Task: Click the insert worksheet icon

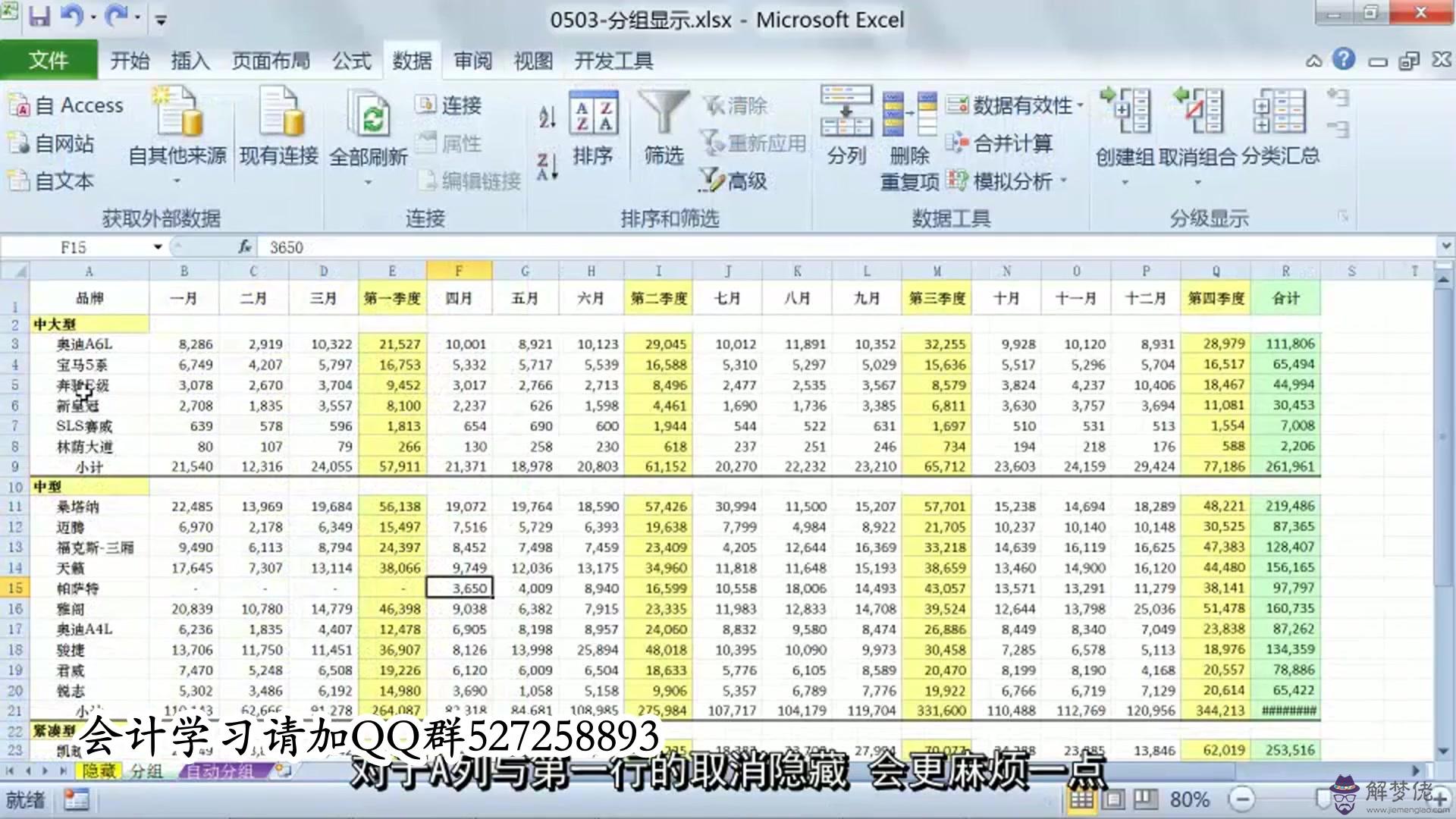Action: [x=283, y=771]
